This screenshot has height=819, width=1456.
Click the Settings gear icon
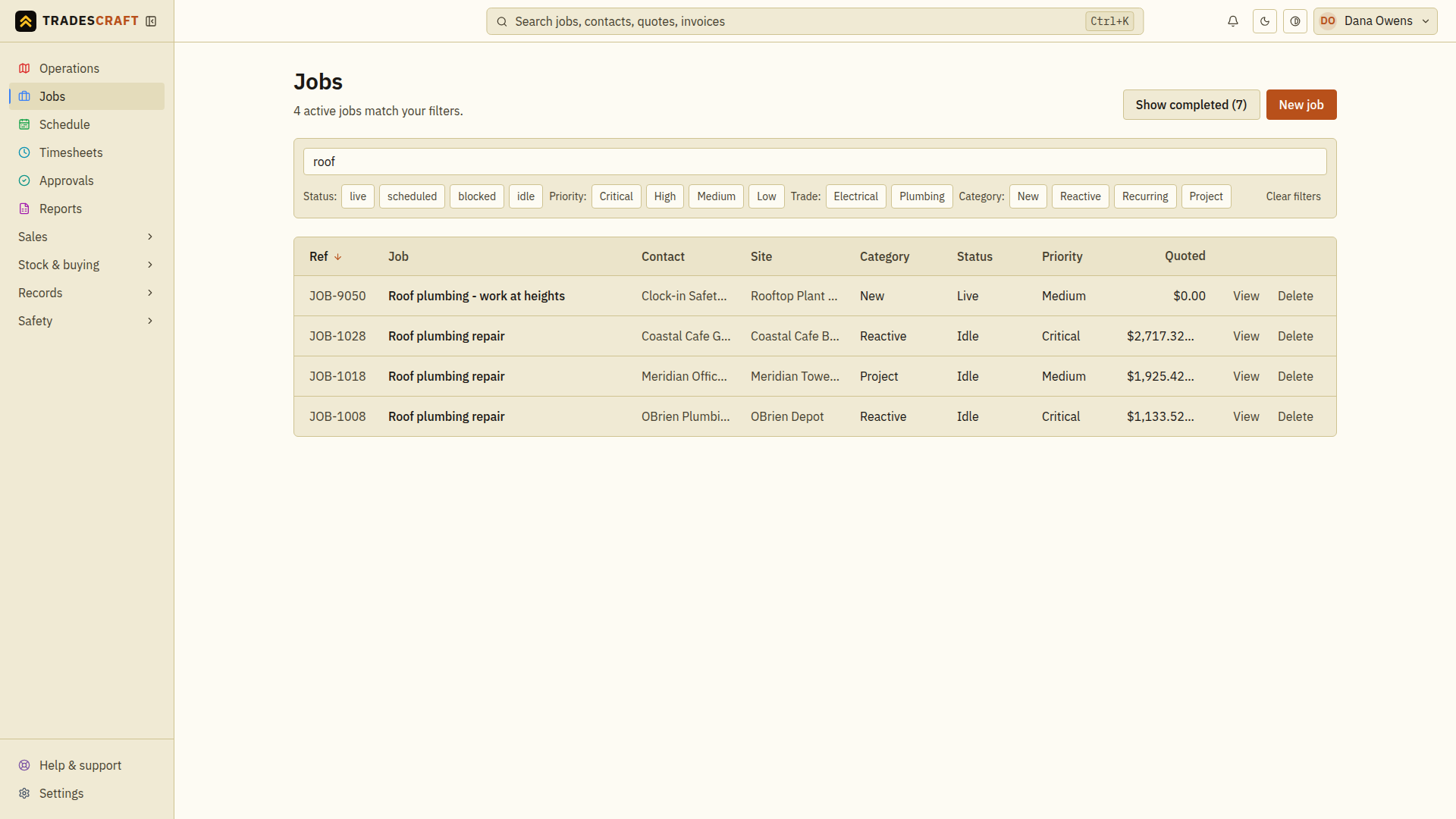coord(24,793)
